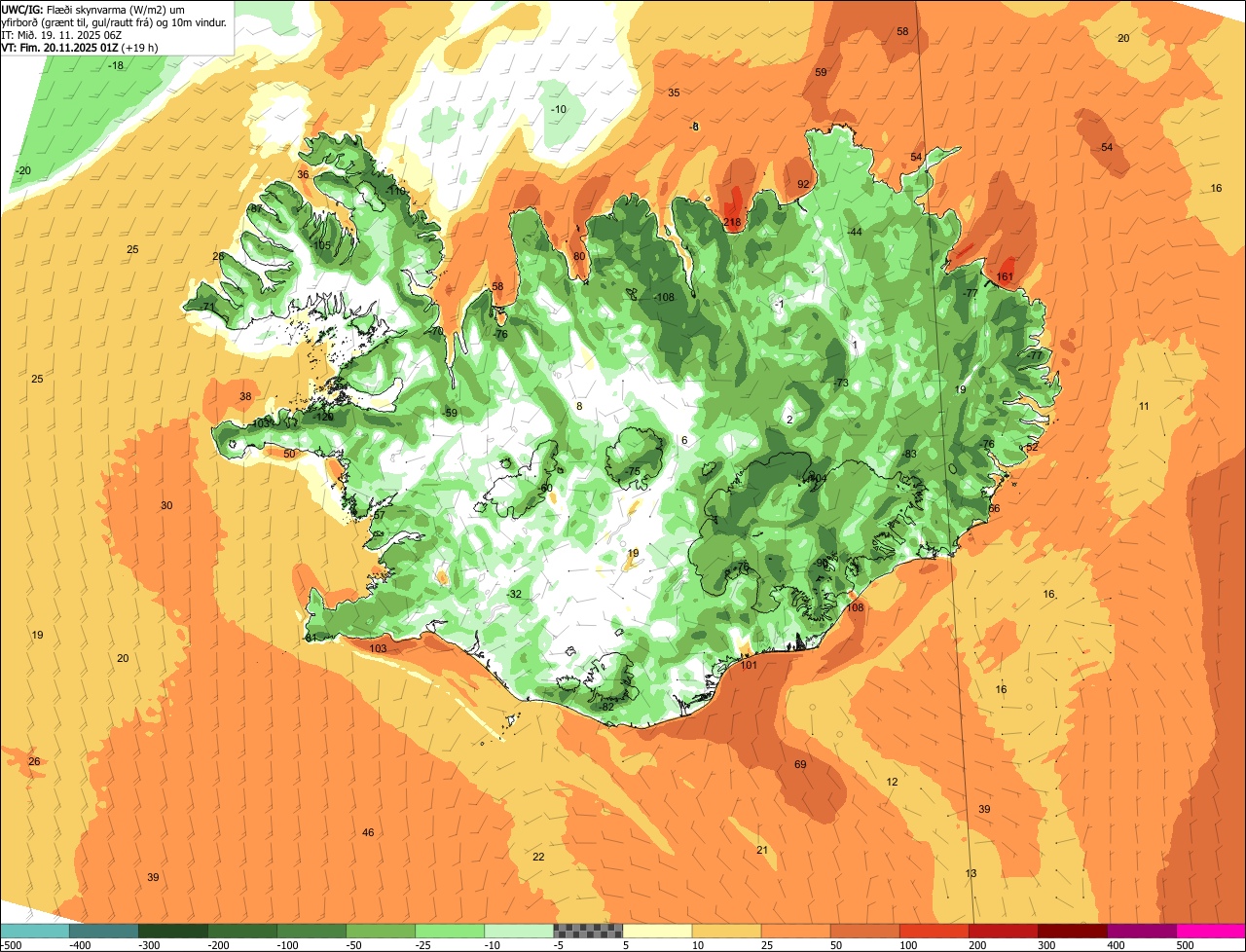The image size is (1246, 952).
Task: Click the -32 value in the southern inland area
Action: [x=514, y=595]
